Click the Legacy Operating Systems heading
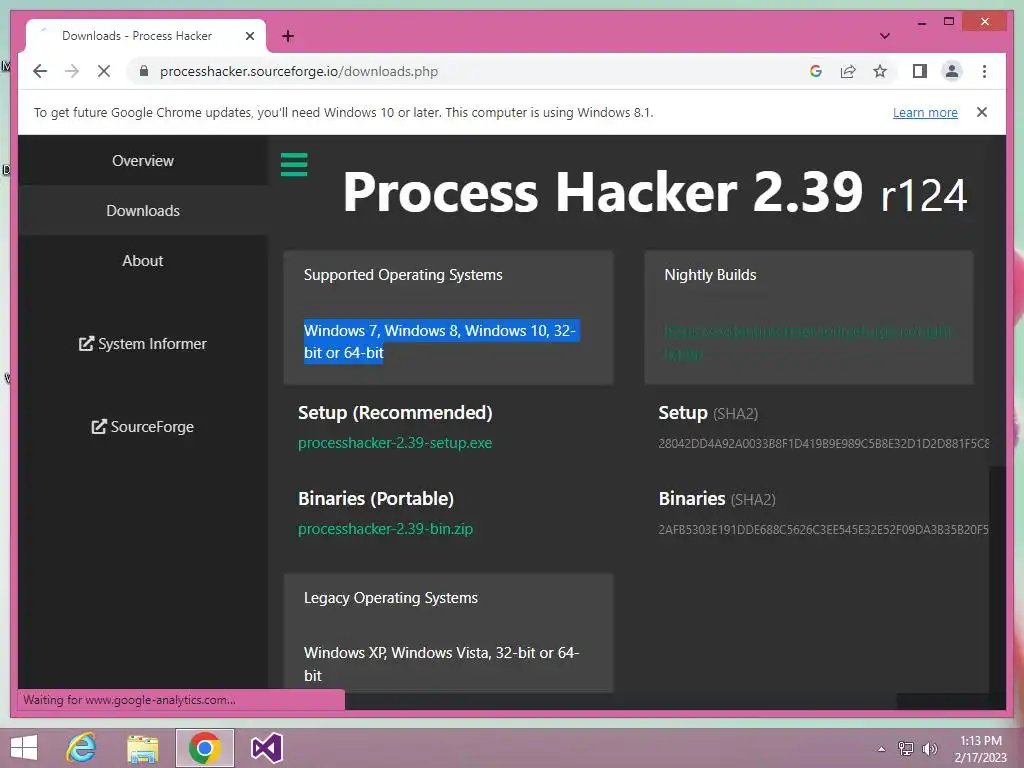The image size is (1024, 768). (391, 598)
